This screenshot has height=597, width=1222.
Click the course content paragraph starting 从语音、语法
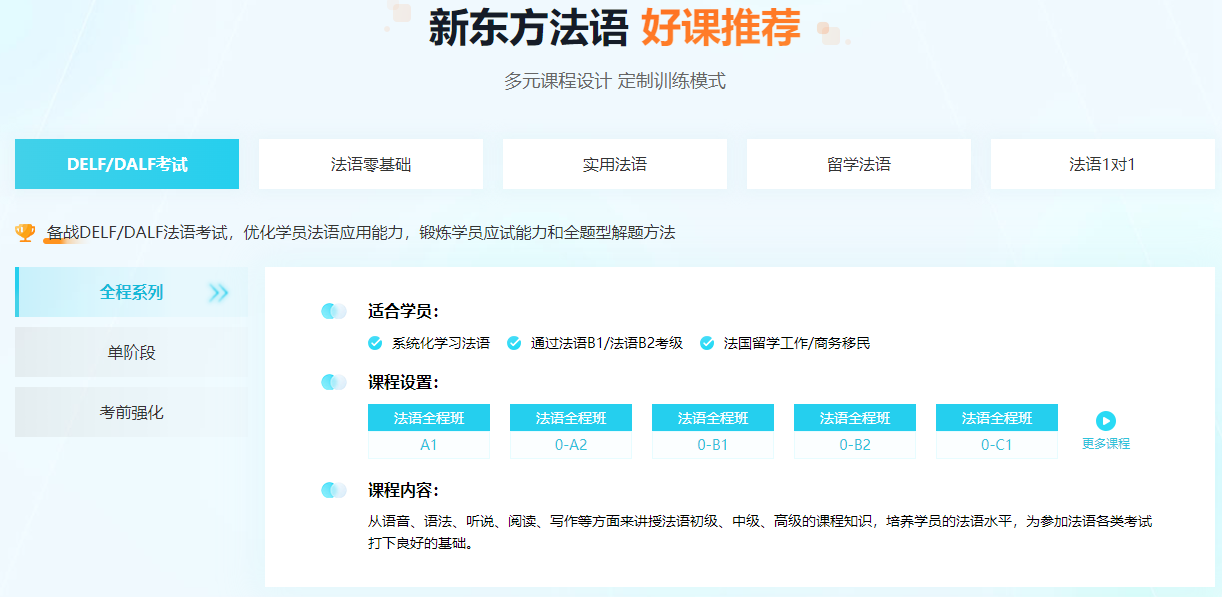tap(760, 533)
